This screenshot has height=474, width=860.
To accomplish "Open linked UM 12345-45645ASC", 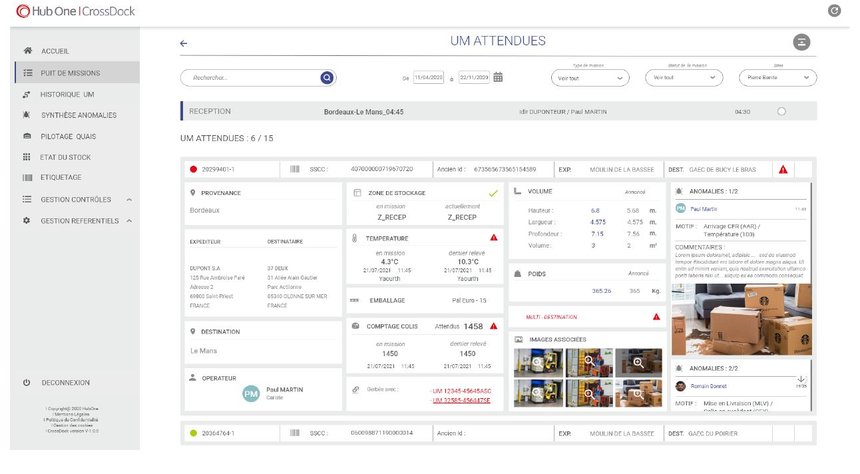I will coord(462,391).
